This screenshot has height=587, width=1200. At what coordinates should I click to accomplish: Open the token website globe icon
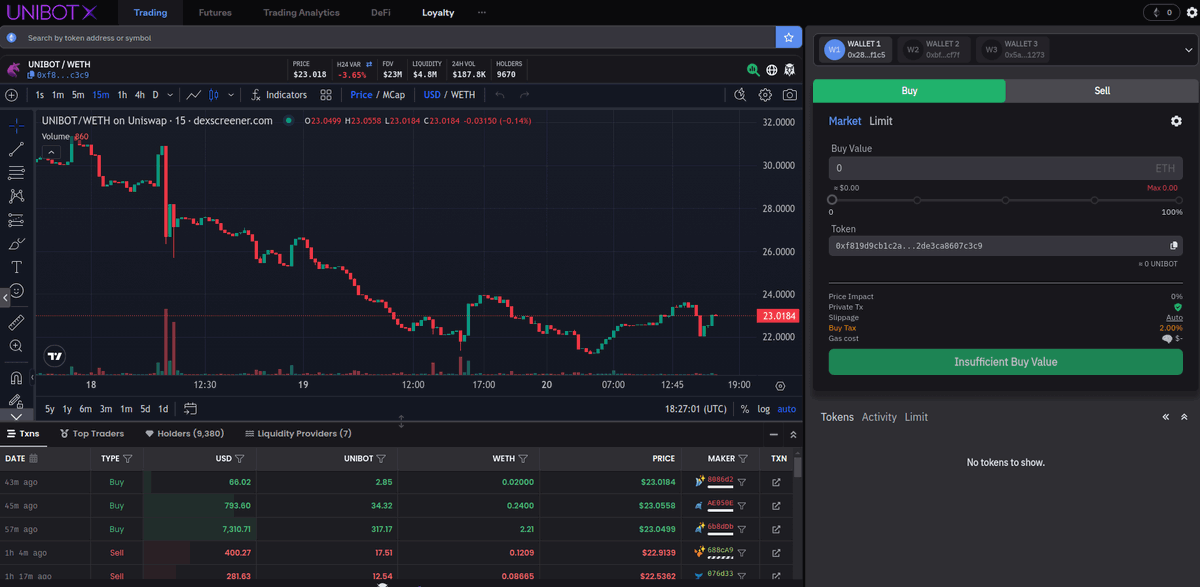[x=772, y=70]
